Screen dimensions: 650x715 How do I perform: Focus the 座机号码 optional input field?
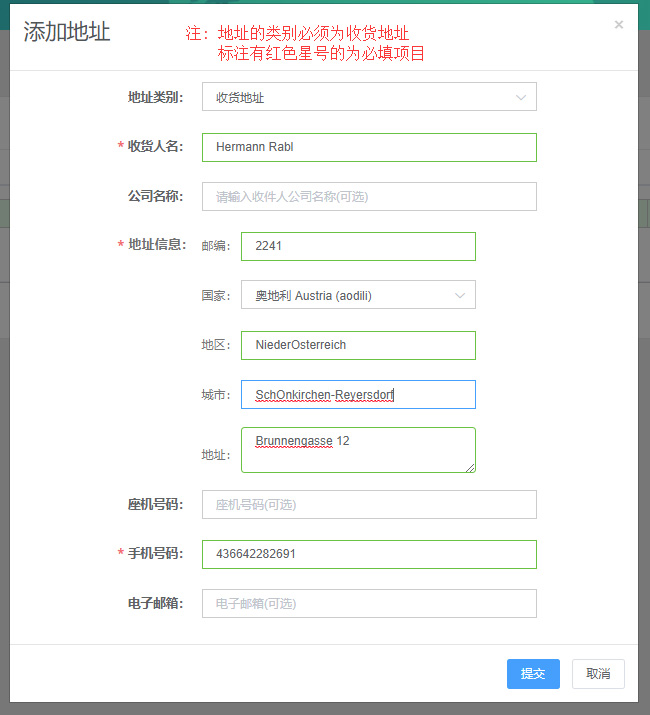click(369, 504)
